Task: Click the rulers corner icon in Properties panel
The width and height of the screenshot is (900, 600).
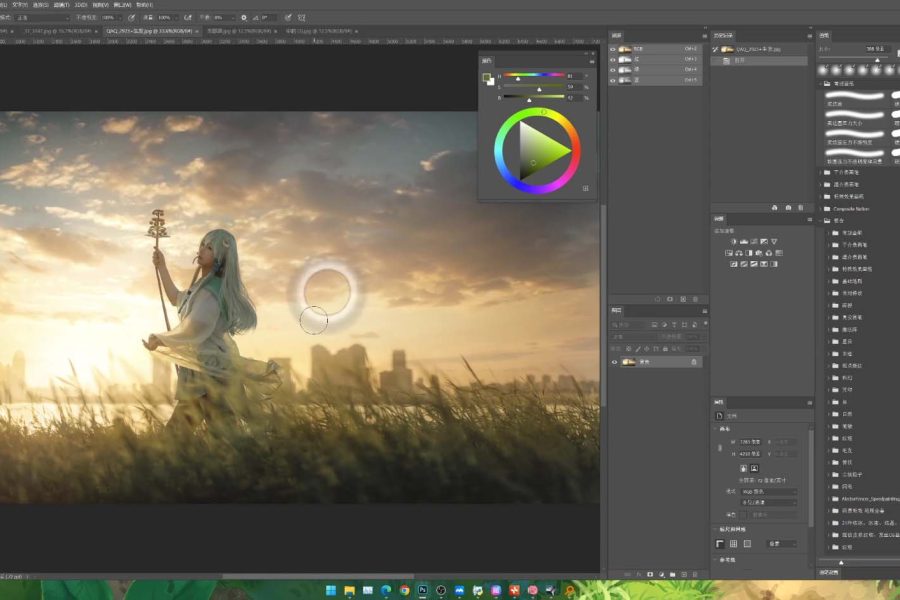Action: (x=719, y=544)
